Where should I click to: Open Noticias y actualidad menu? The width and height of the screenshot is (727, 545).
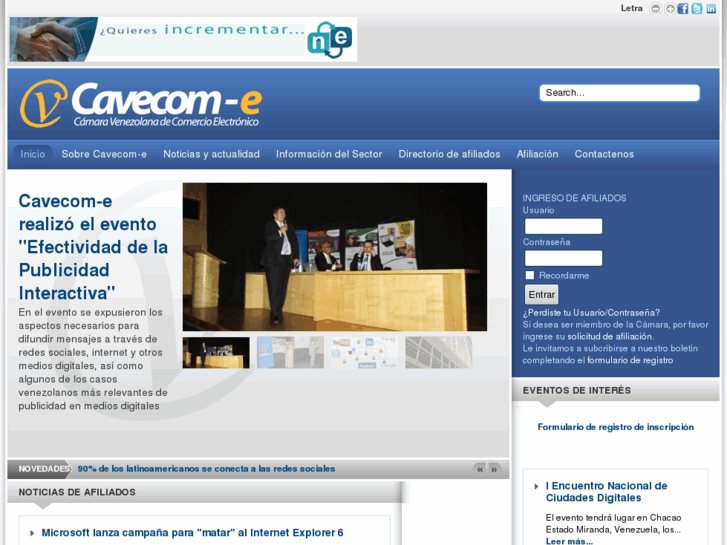[x=211, y=154]
